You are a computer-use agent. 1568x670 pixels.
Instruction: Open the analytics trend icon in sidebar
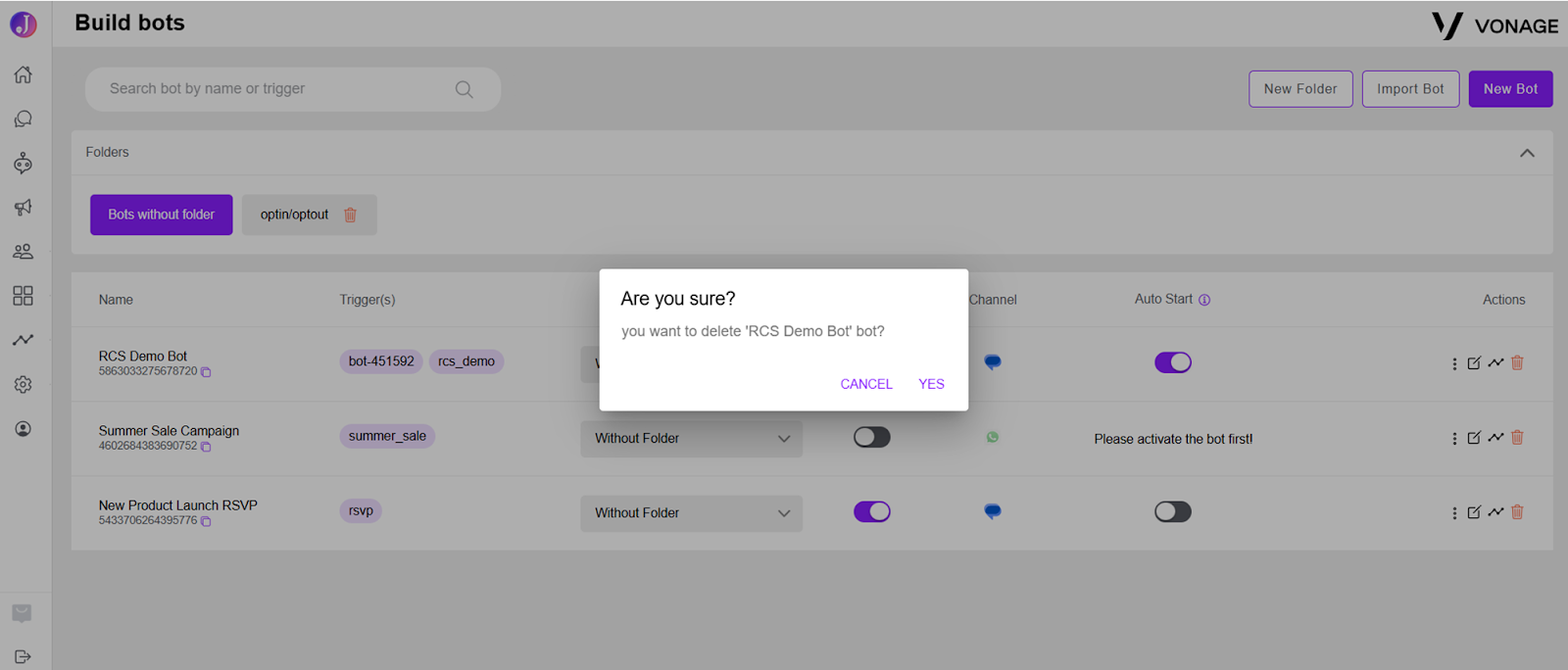23,340
